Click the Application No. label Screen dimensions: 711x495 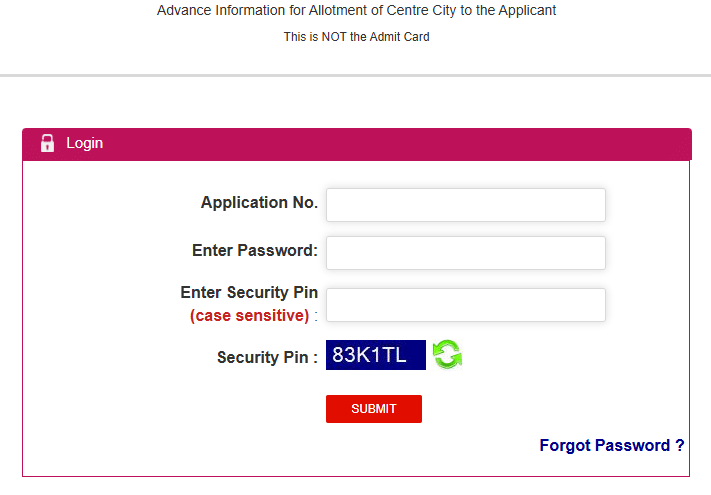click(x=259, y=203)
